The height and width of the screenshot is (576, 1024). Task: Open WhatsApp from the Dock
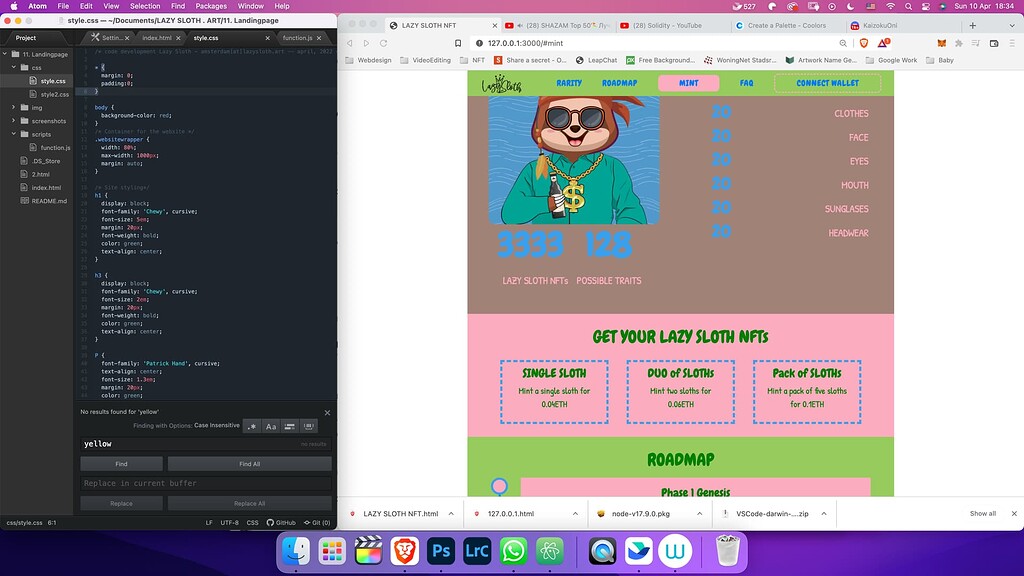coord(512,550)
